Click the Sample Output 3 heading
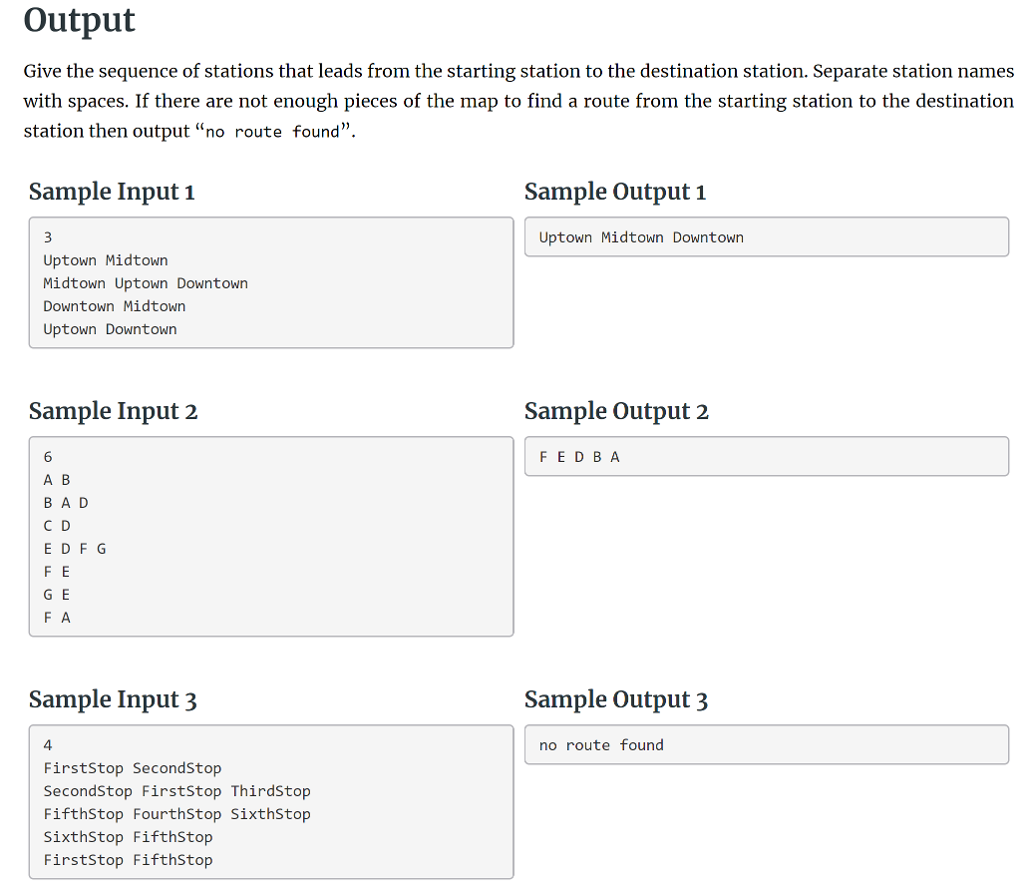 pos(617,699)
